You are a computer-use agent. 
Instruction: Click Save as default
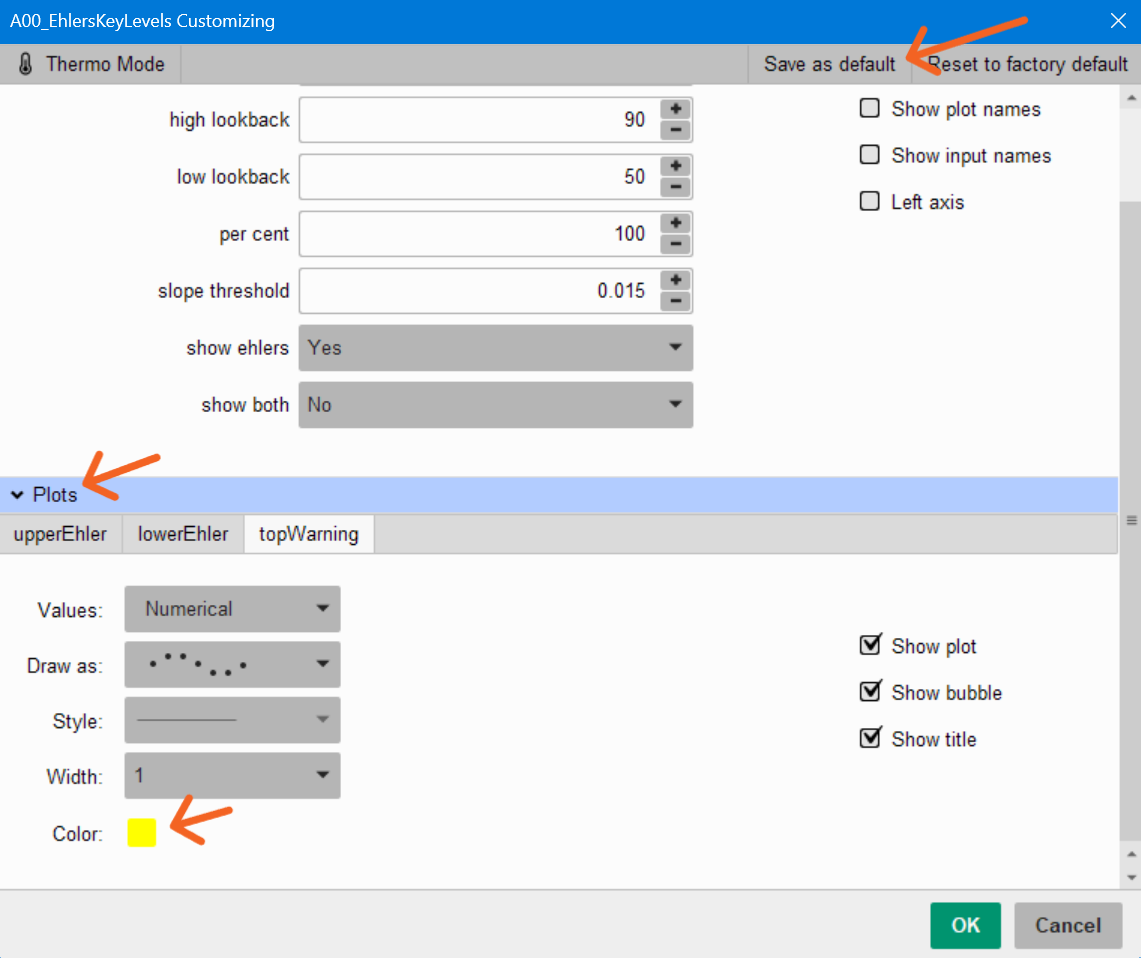[830, 64]
